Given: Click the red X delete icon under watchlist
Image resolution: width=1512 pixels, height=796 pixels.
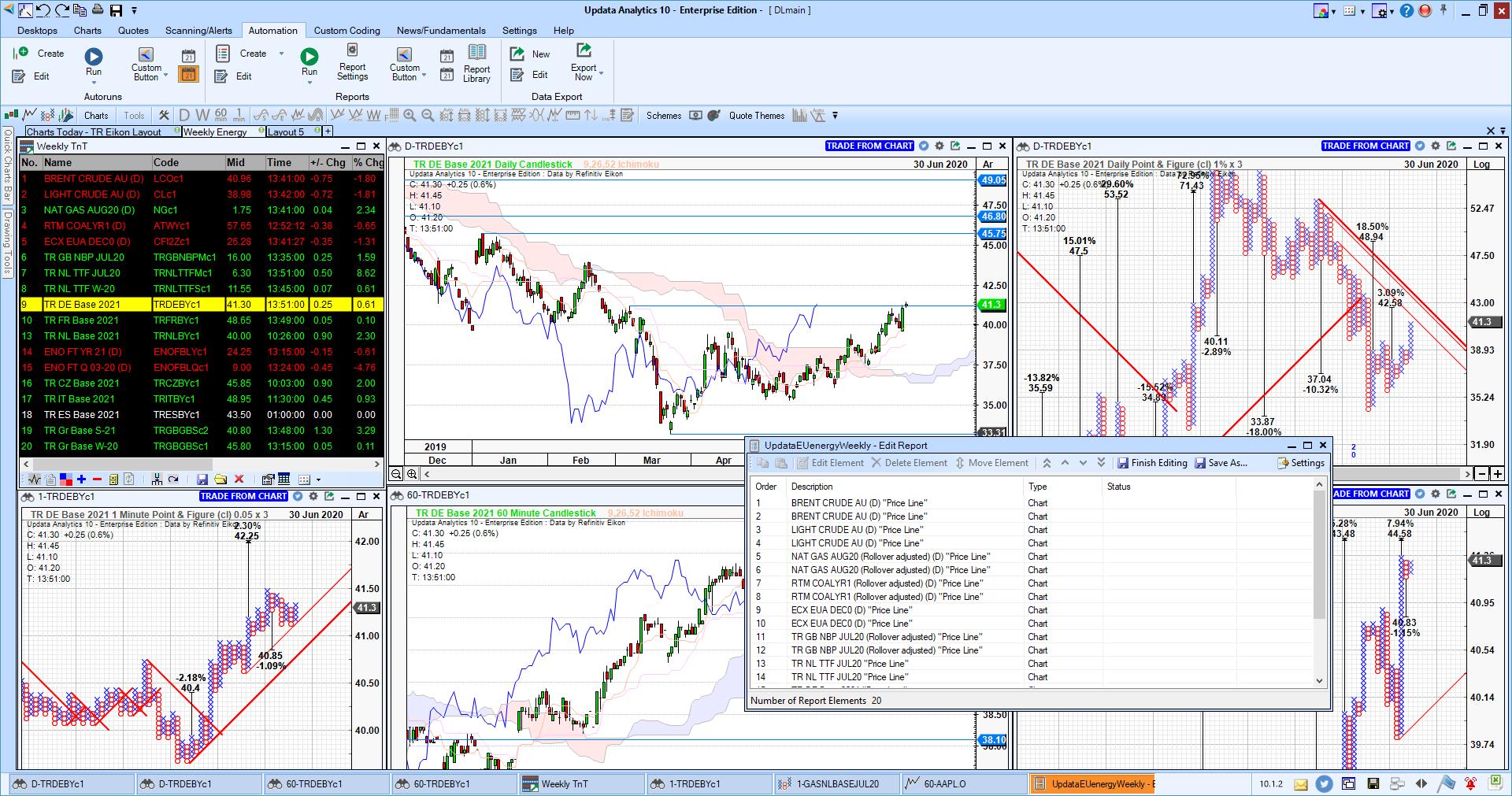Looking at the screenshot, I should point(239,479).
